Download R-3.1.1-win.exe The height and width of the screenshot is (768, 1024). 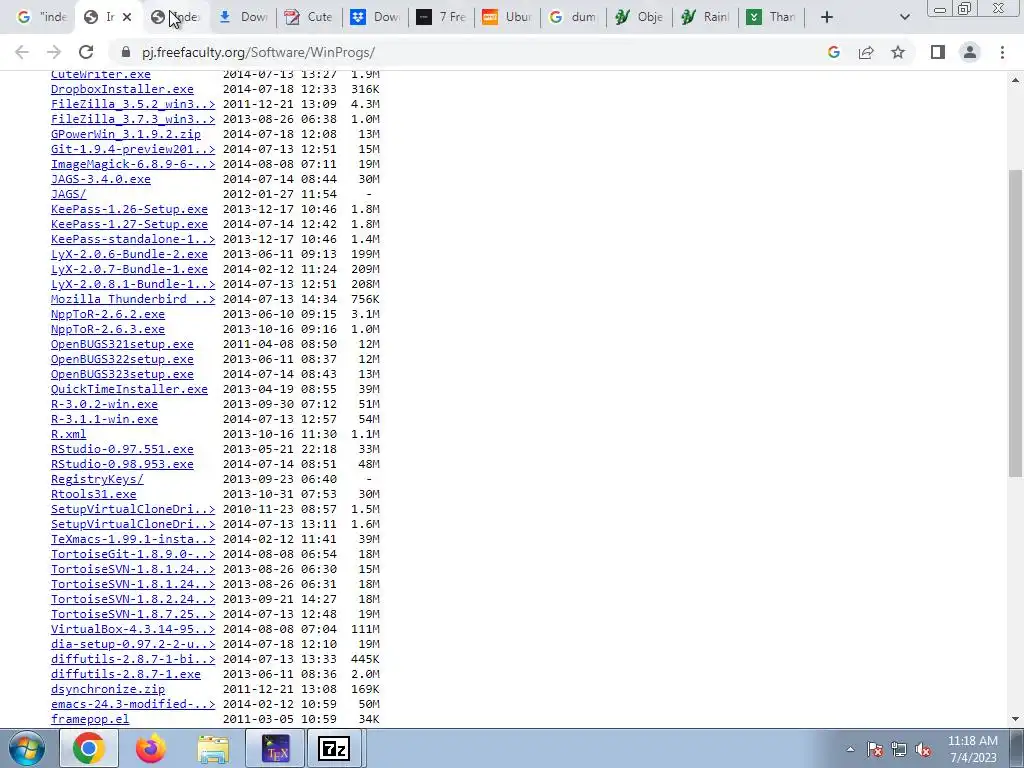point(104,419)
